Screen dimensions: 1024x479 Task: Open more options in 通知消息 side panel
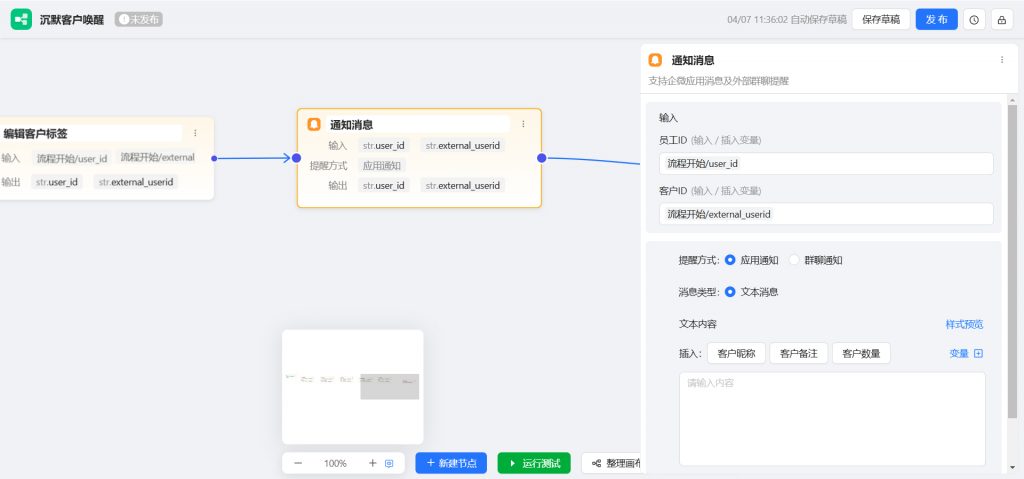tap(1002, 59)
